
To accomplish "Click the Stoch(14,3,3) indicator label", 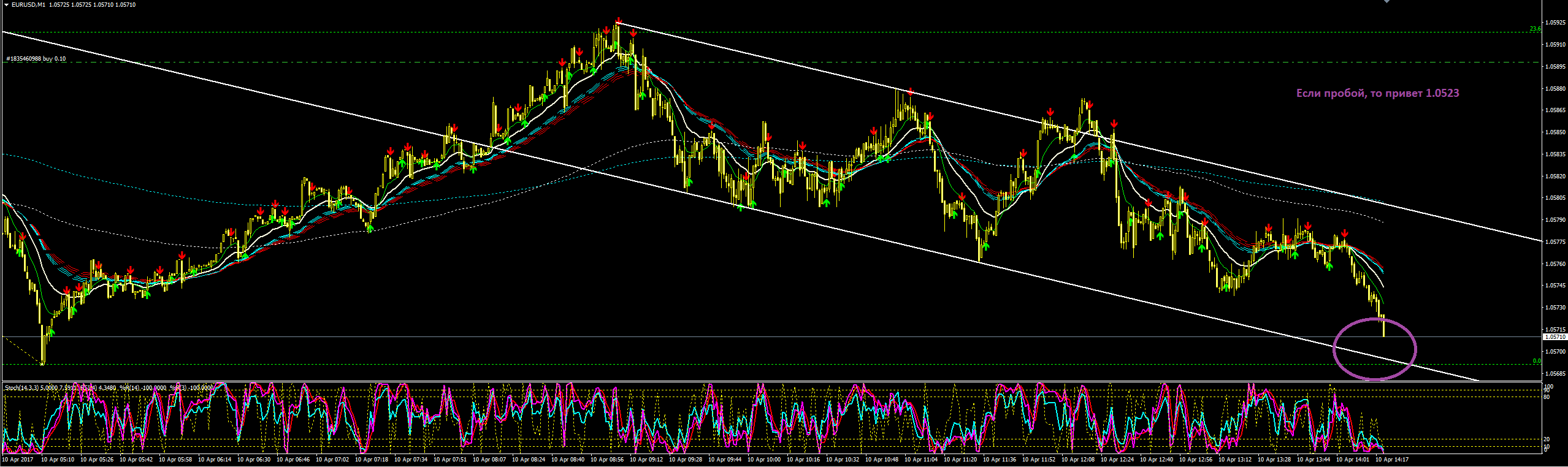I will [x=21, y=388].
